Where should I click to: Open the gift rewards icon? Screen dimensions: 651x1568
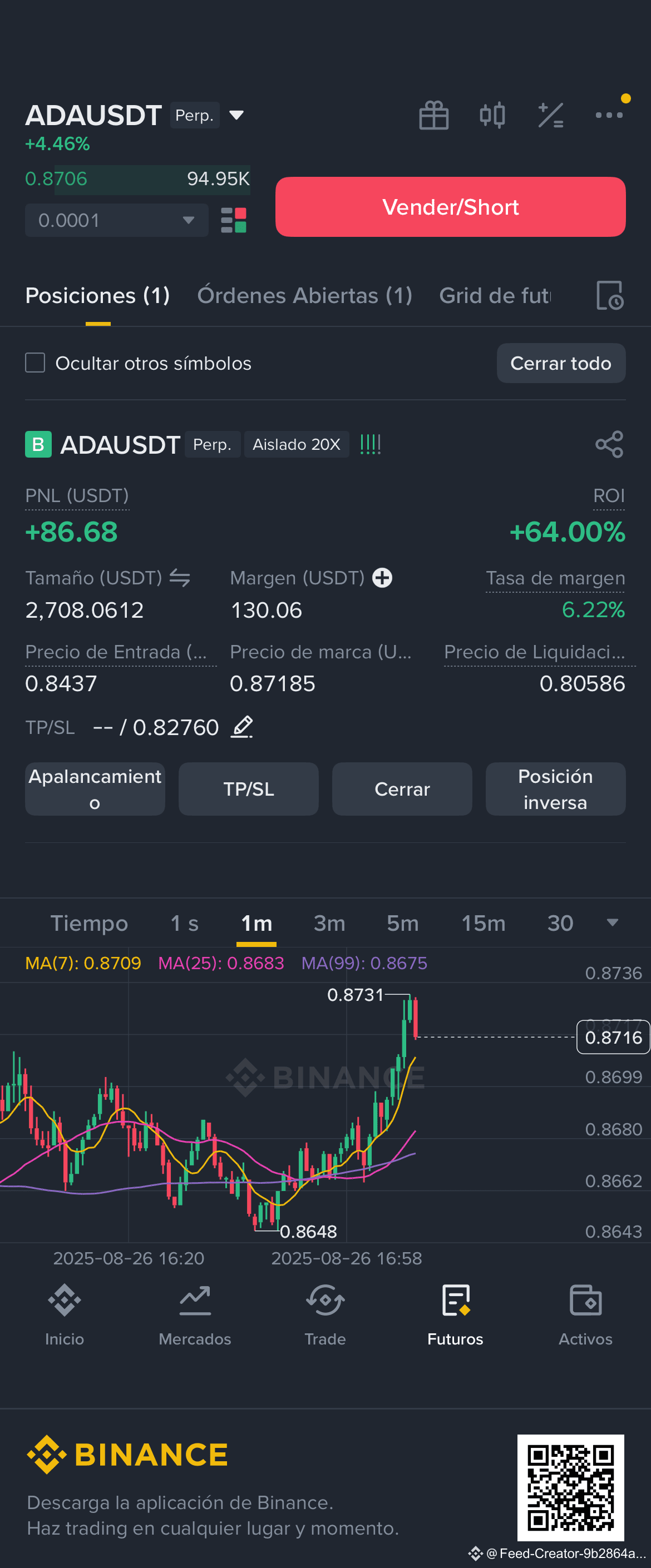(x=433, y=115)
